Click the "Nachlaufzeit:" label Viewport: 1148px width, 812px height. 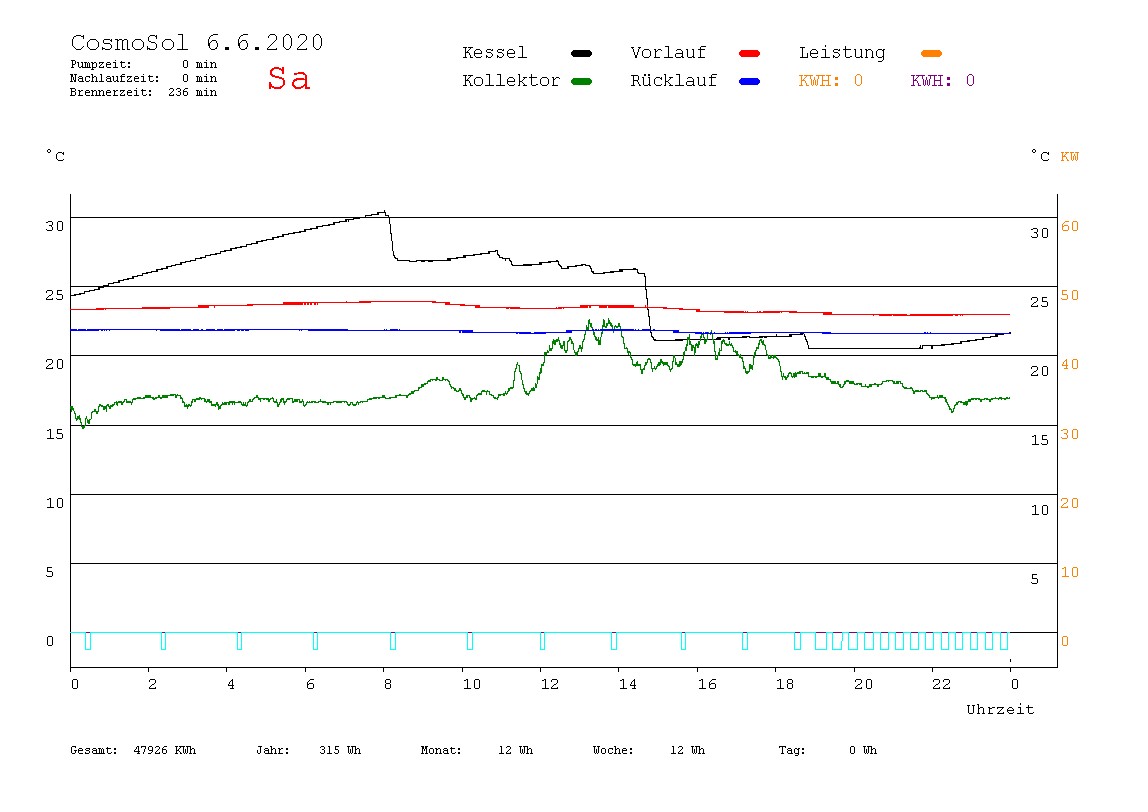[x=114, y=78]
